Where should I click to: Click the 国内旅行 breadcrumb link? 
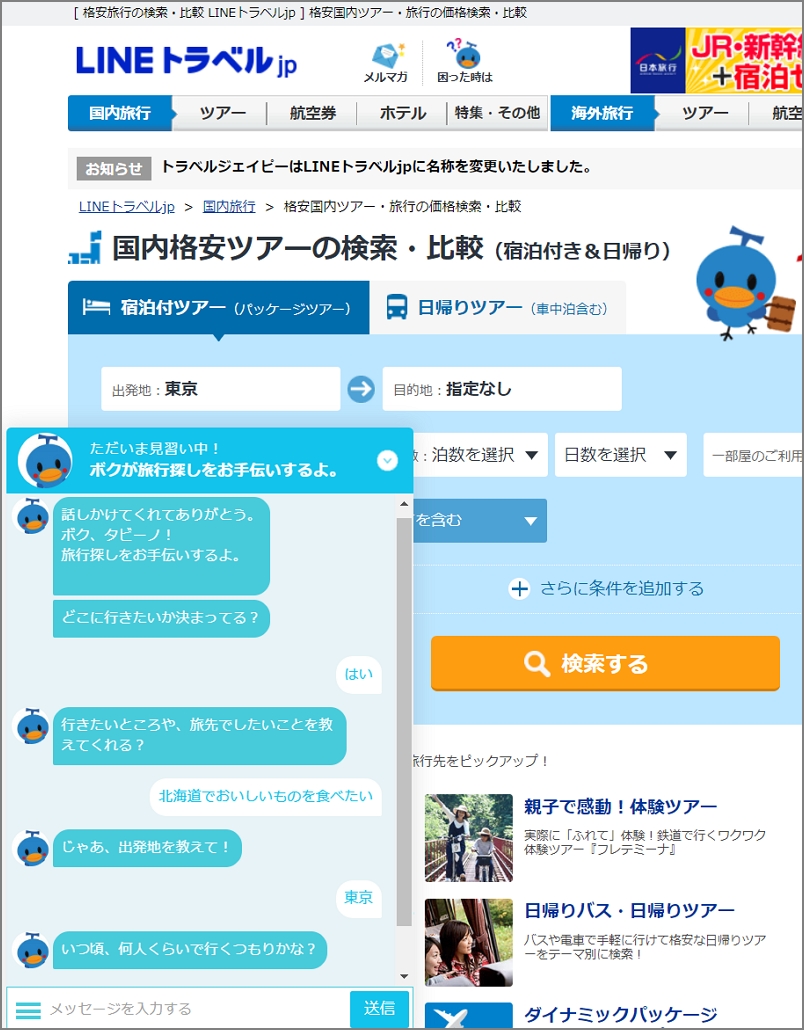coord(229,206)
